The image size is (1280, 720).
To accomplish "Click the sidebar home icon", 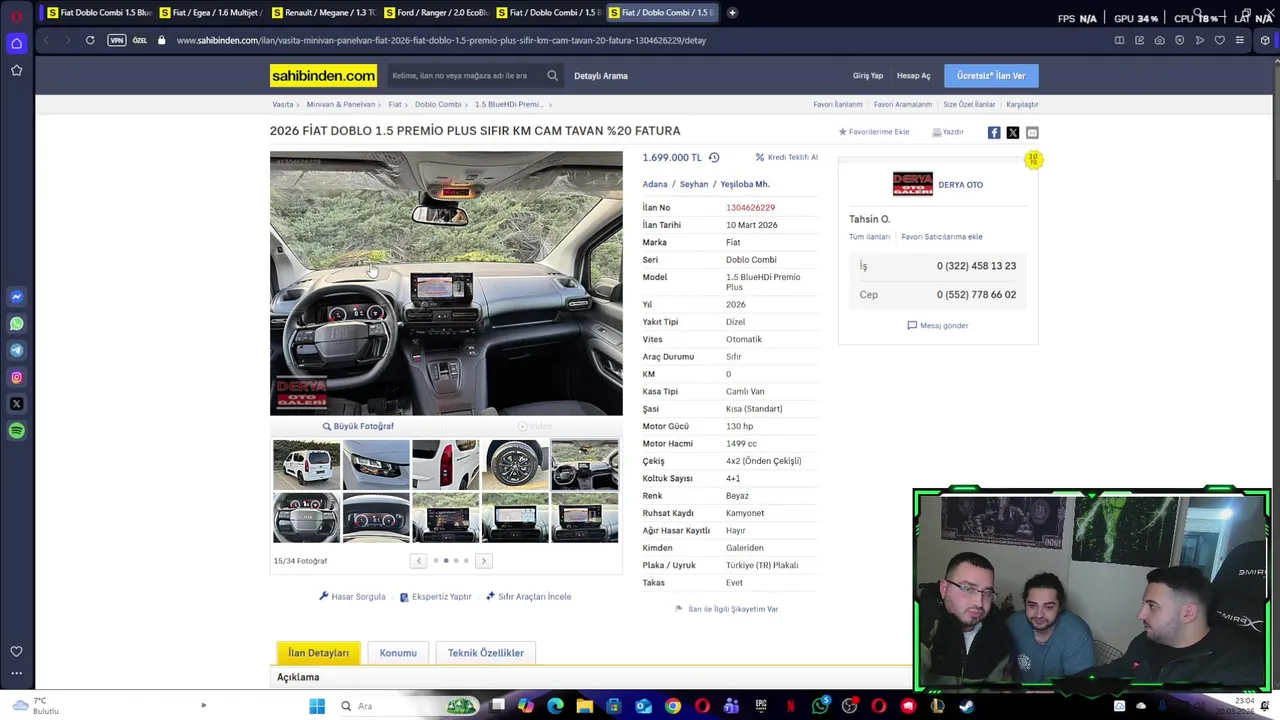I will click(16, 43).
